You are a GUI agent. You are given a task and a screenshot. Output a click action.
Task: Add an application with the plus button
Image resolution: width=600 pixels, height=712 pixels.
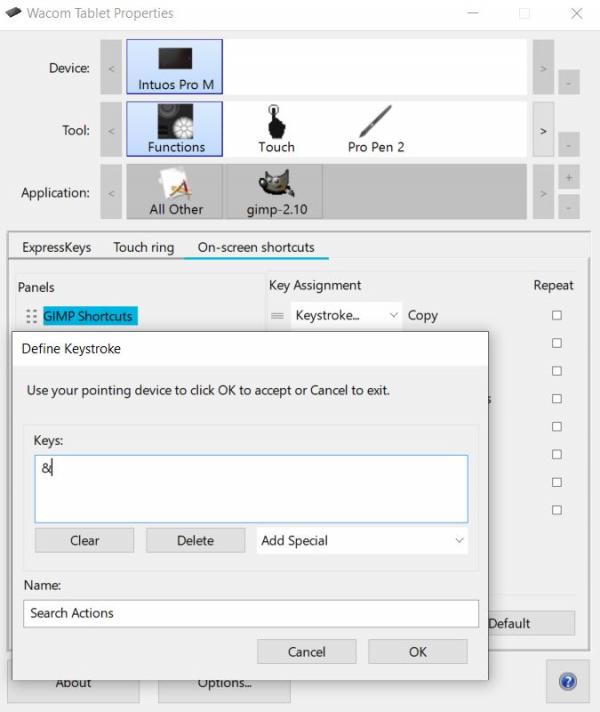(569, 178)
